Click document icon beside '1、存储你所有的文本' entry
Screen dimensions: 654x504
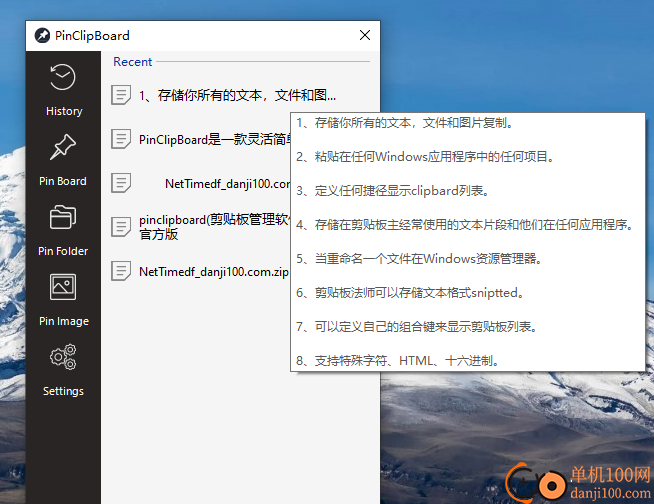point(121,95)
